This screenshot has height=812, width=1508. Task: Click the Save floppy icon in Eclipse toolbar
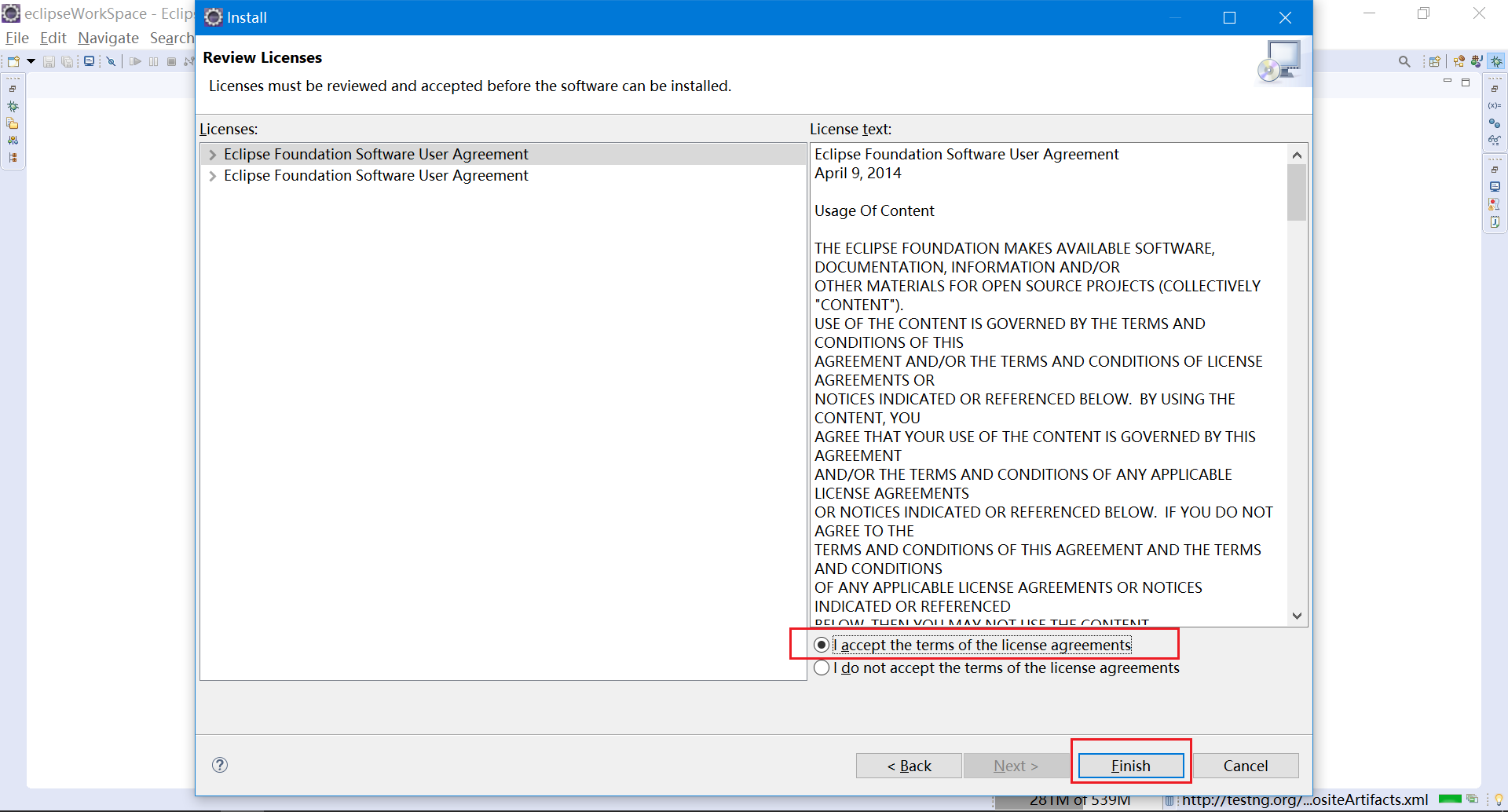pos(49,61)
